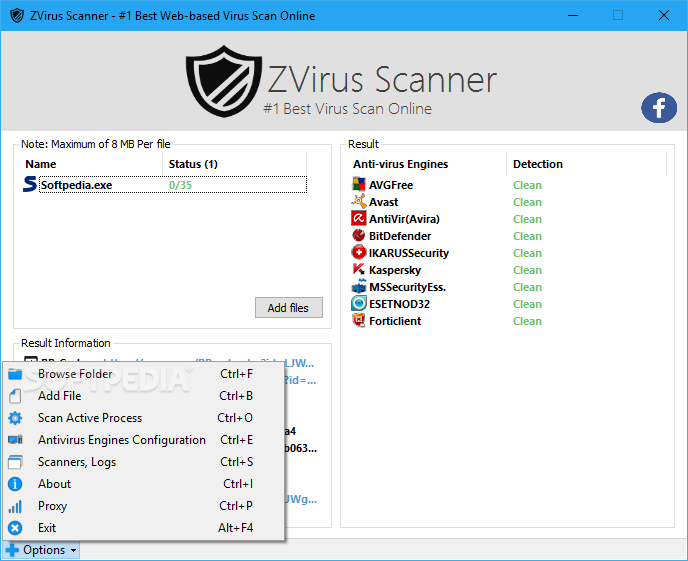The height and width of the screenshot is (561, 688).
Task: Click the Scanners, Logs window icon
Action: [15, 462]
